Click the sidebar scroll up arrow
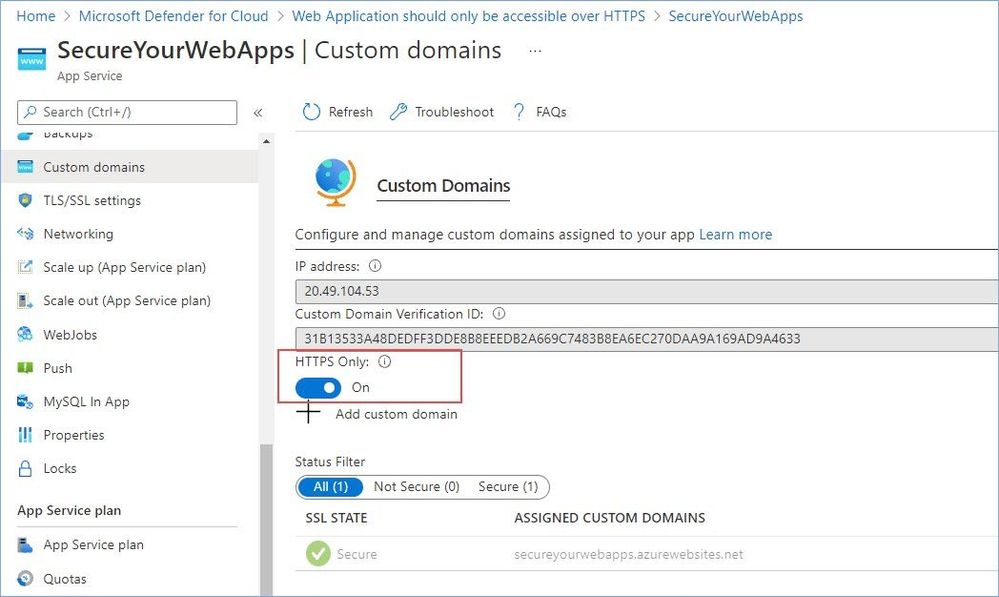This screenshot has height=597, width=999. [x=266, y=141]
